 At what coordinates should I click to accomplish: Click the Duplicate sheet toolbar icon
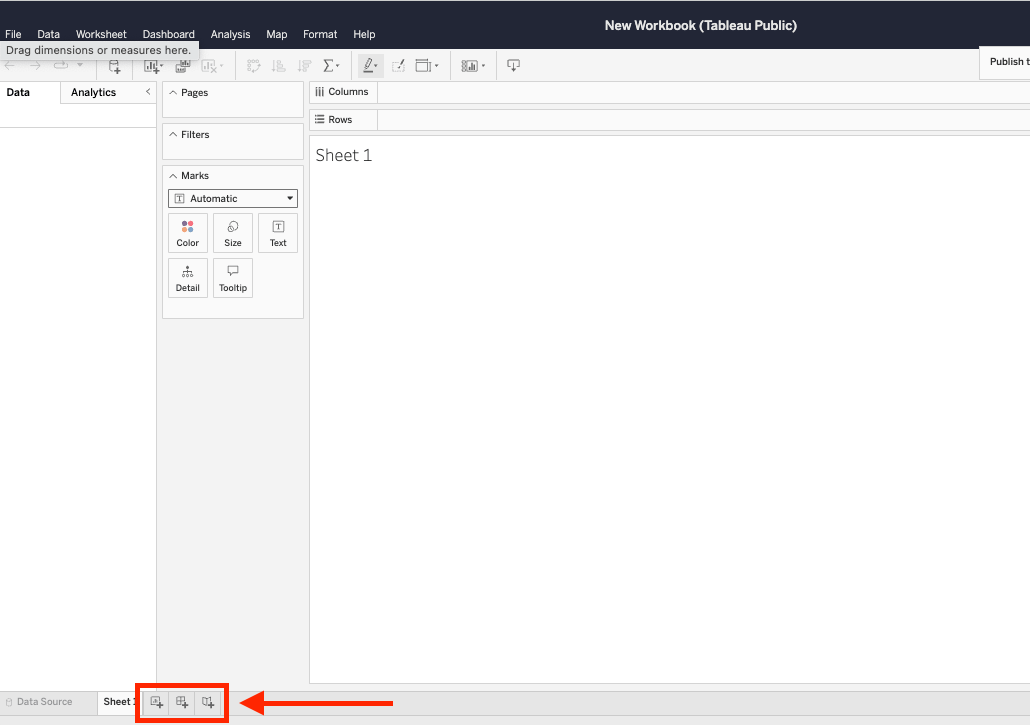tap(183, 66)
